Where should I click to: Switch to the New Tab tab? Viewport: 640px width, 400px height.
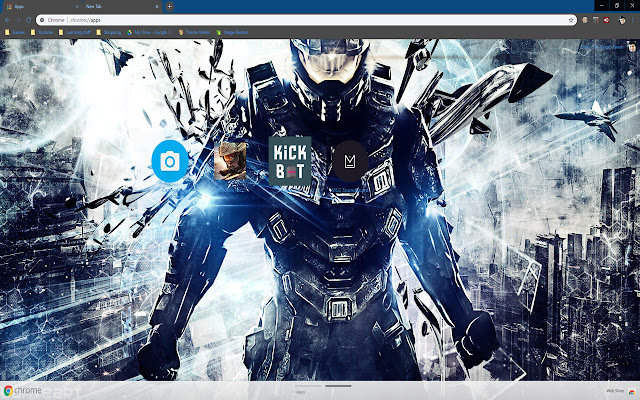click(122, 7)
